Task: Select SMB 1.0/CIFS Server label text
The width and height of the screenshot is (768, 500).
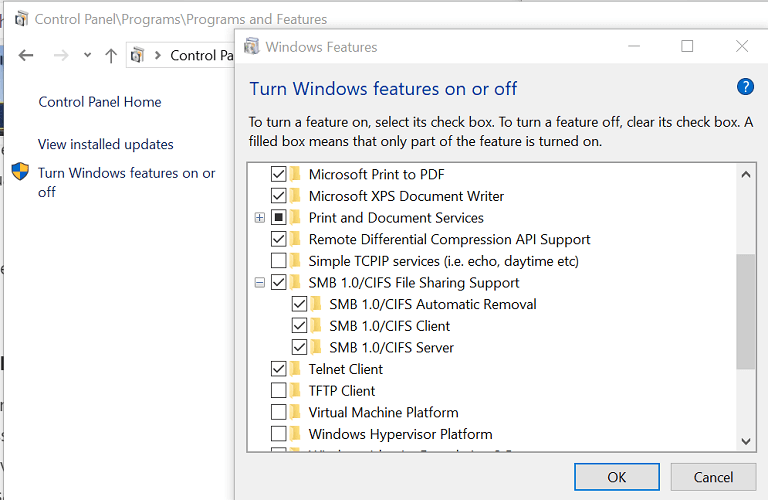Action: (x=391, y=347)
